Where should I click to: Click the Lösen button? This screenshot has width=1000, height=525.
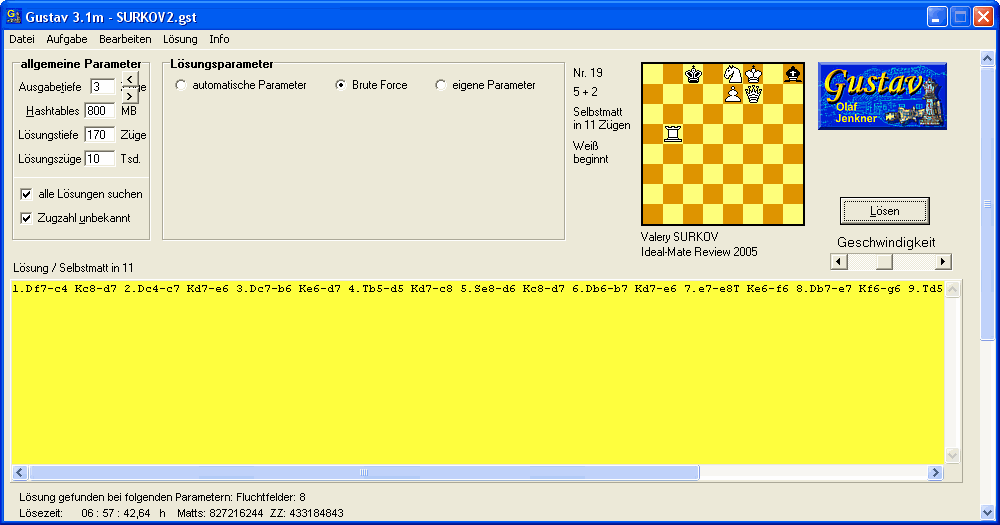(x=884, y=211)
